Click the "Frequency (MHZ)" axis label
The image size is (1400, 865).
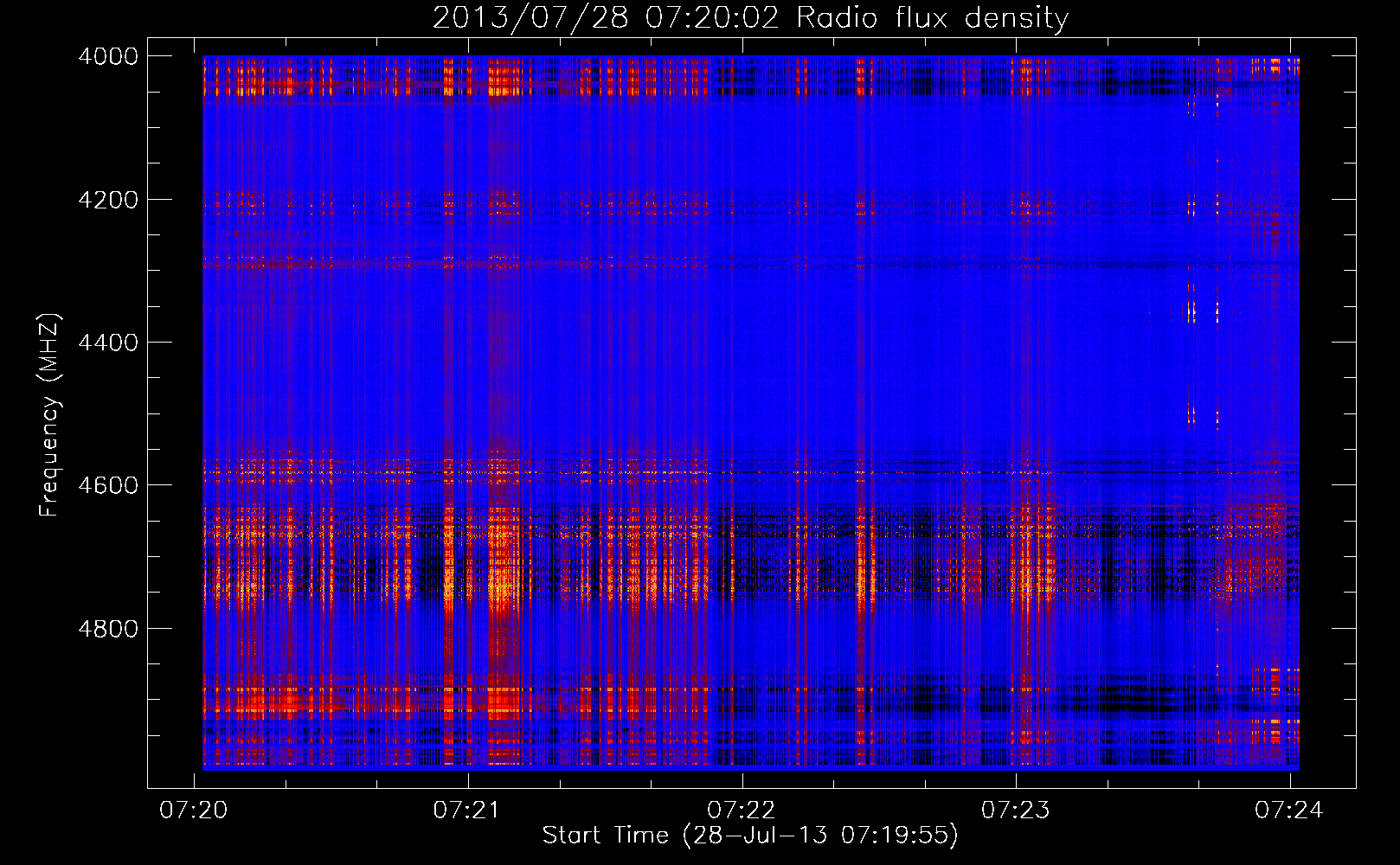49,415
